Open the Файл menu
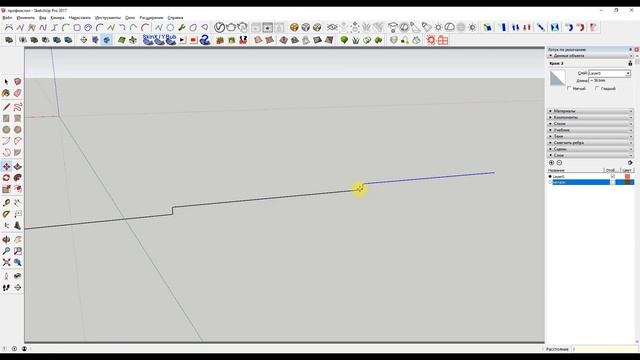Image resolution: width=640 pixels, height=360 pixels. coord(7,18)
